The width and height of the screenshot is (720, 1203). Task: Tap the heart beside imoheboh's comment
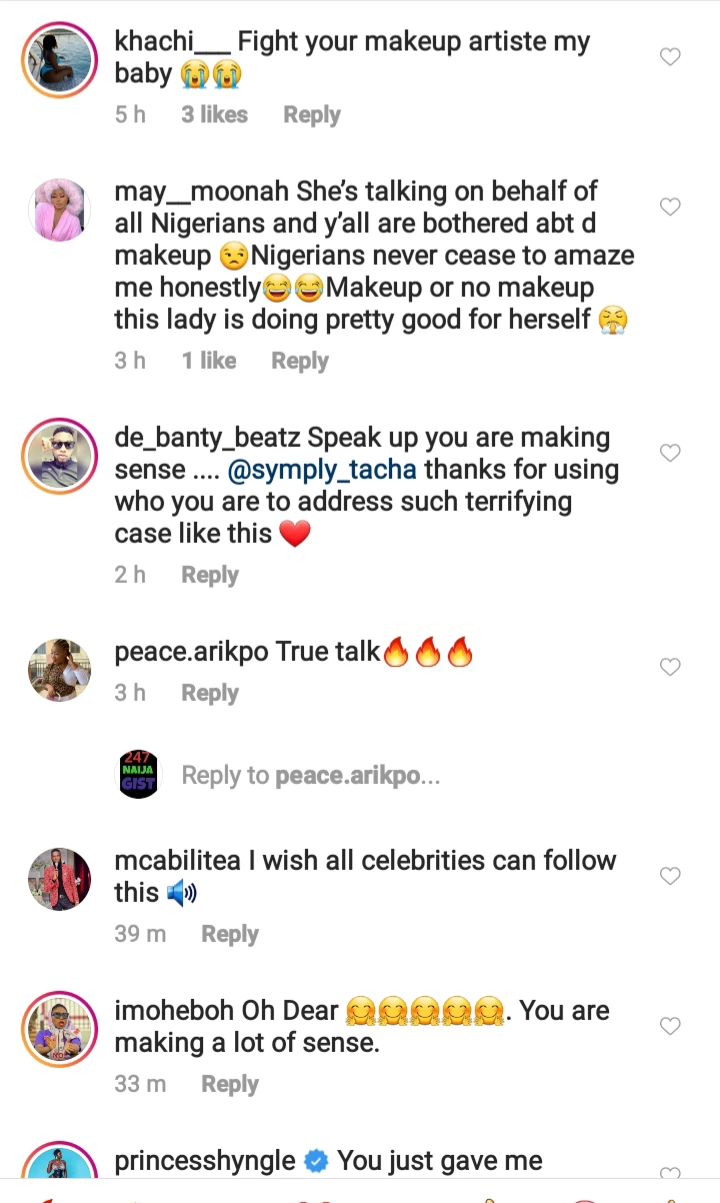click(670, 1026)
